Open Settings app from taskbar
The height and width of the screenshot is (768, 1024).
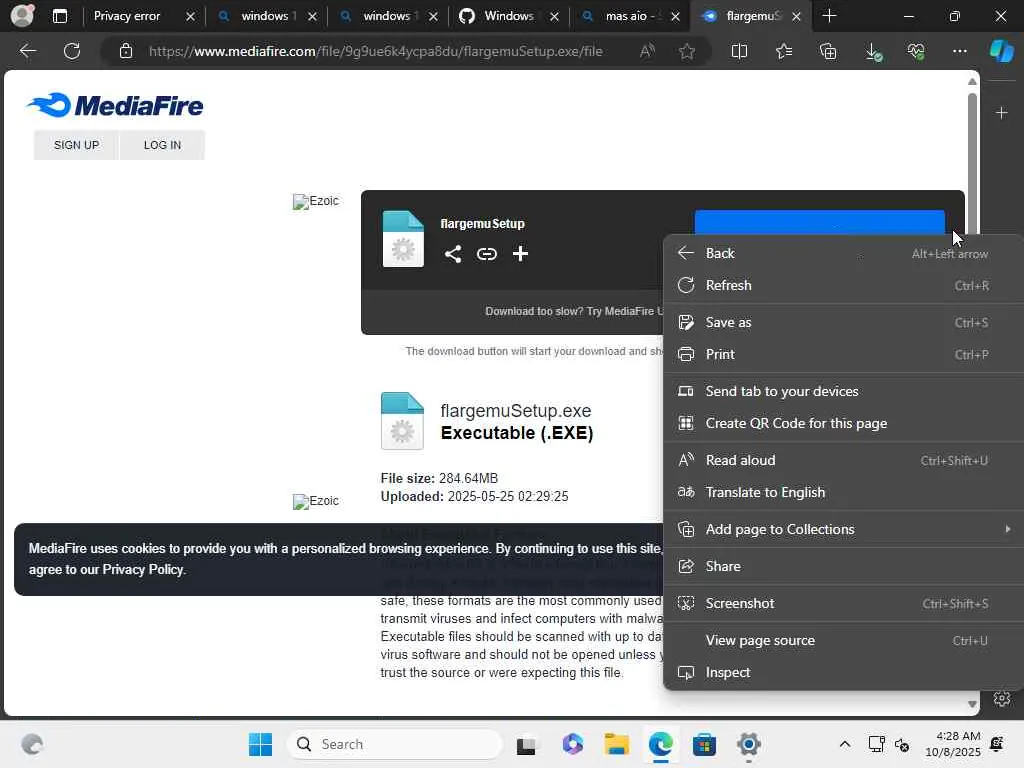(748, 744)
